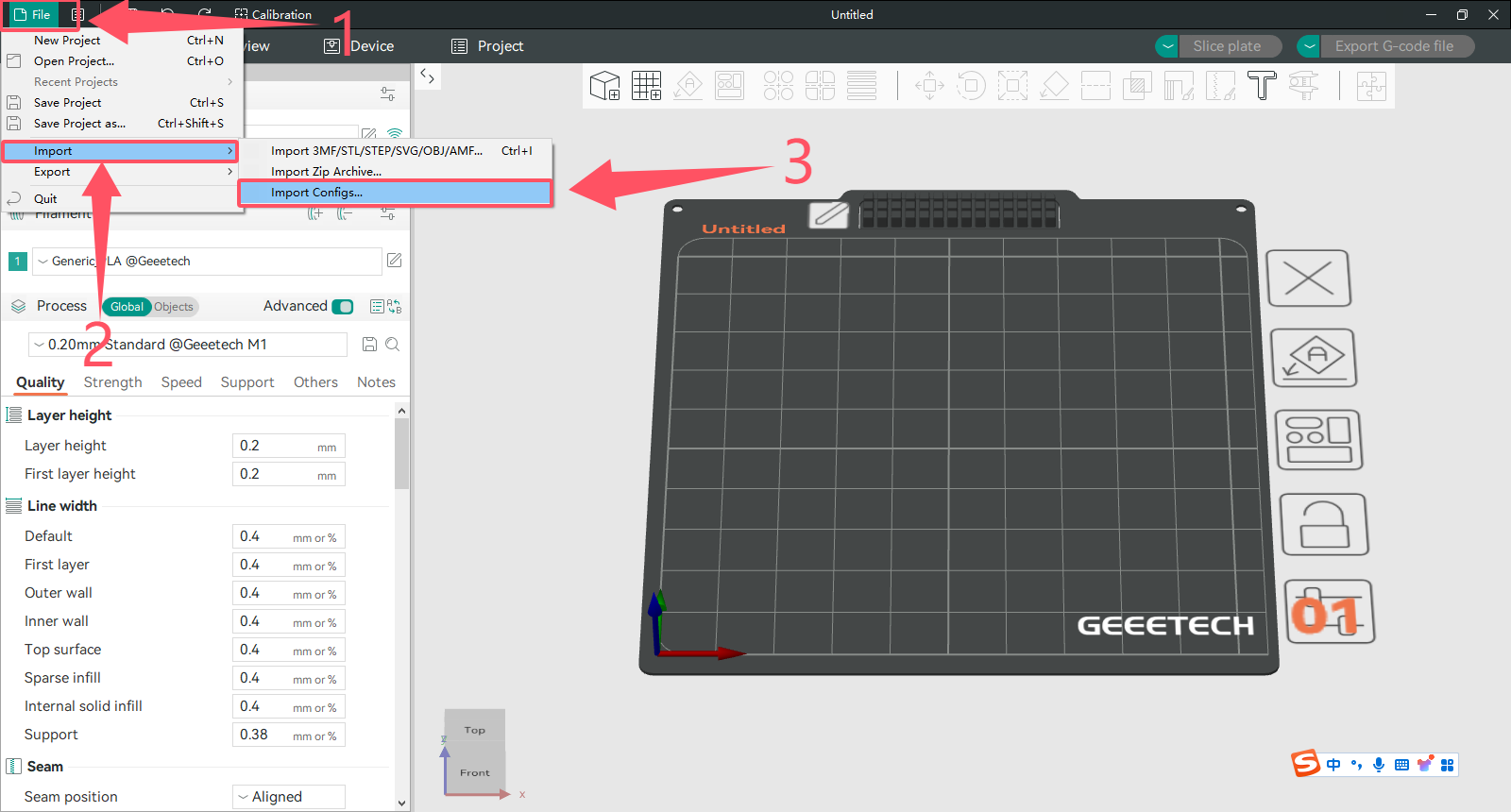Choose Import Zip Archive menu item
The width and height of the screenshot is (1511, 812).
[396, 172]
